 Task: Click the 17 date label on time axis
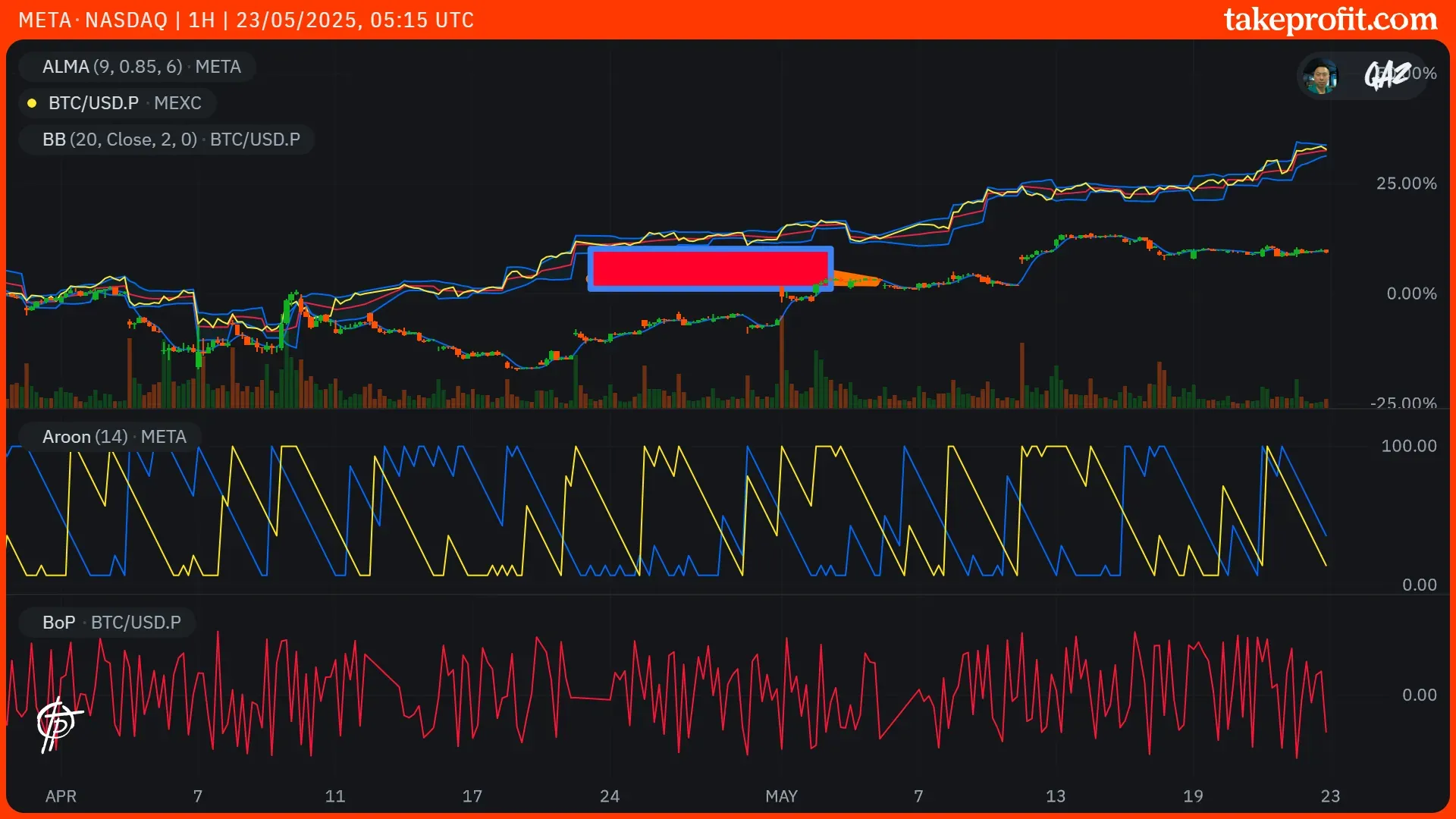472,796
